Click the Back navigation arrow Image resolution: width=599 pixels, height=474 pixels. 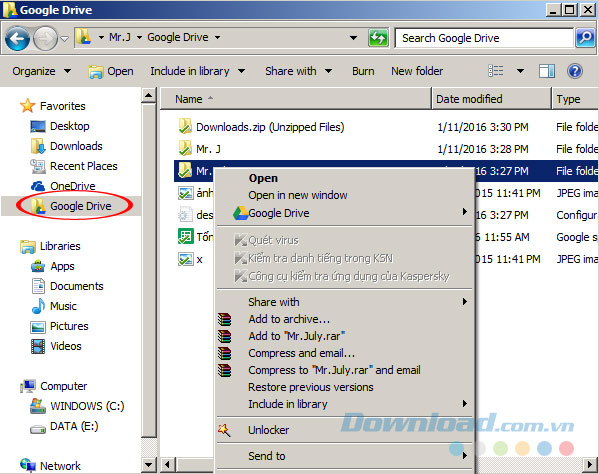pos(17,39)
